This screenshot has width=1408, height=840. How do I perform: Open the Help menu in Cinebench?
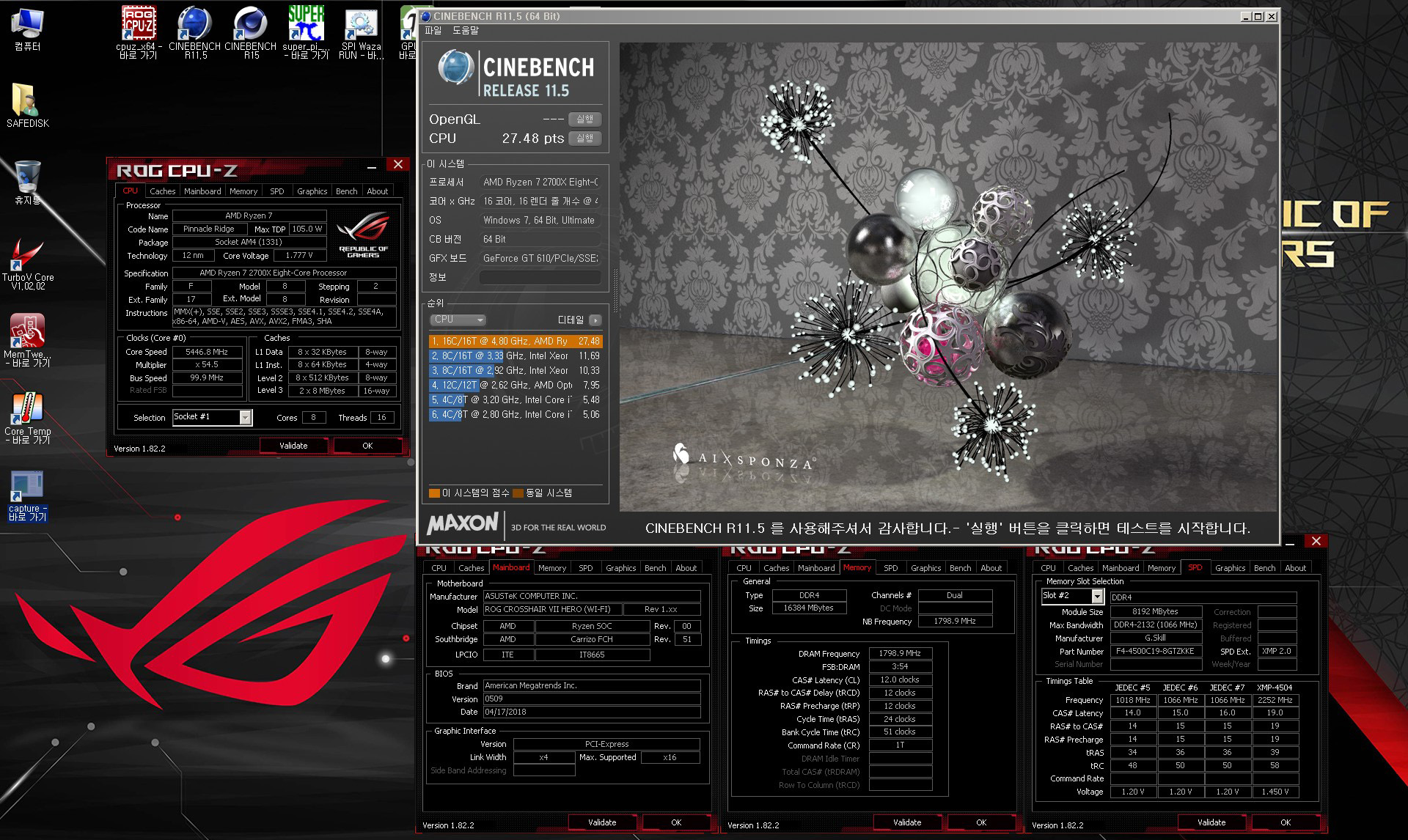point(465,31)
